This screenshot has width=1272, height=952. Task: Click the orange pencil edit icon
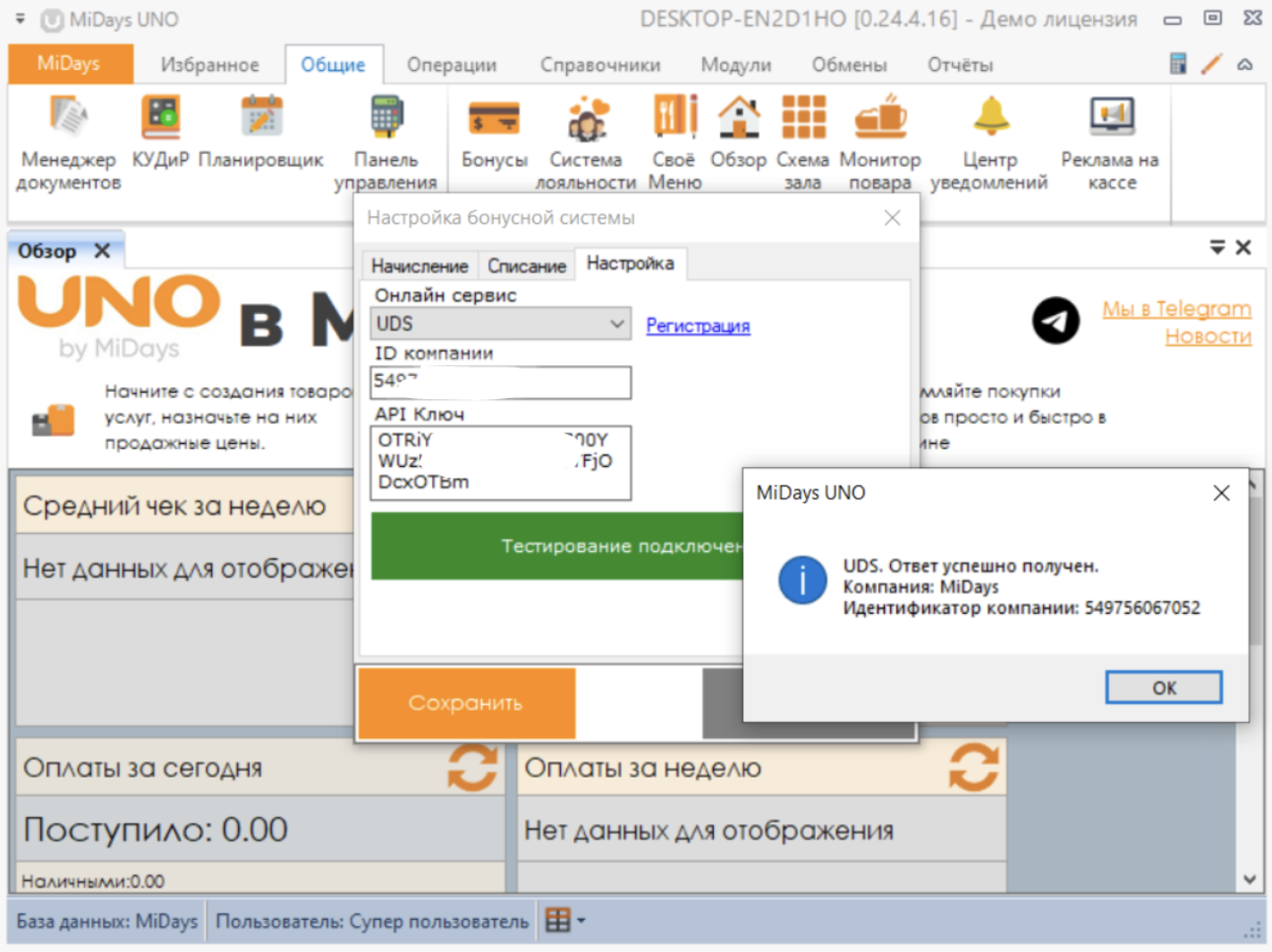(1211, 64)
